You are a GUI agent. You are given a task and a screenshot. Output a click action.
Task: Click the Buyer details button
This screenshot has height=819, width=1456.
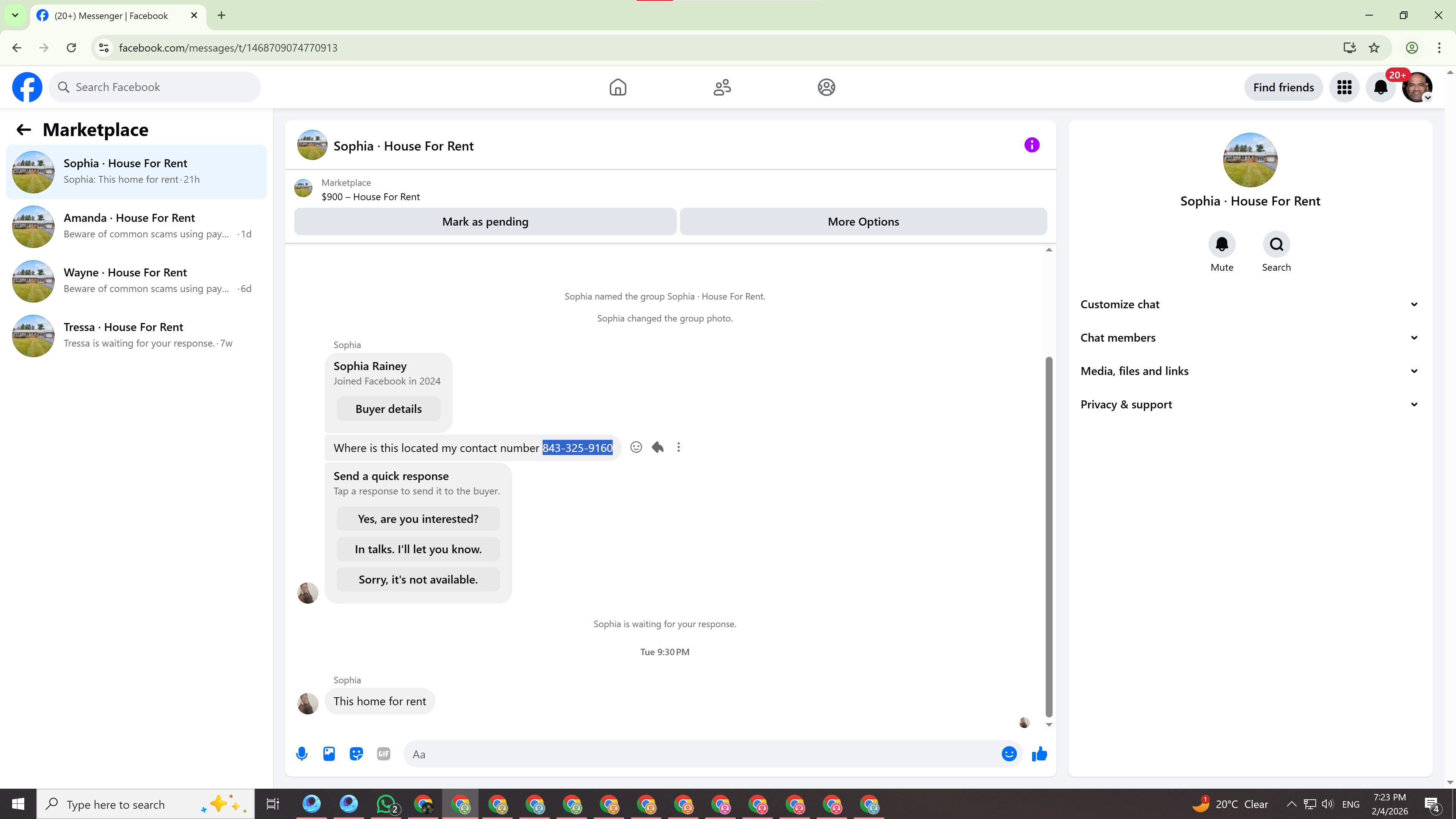coord(388,409)
